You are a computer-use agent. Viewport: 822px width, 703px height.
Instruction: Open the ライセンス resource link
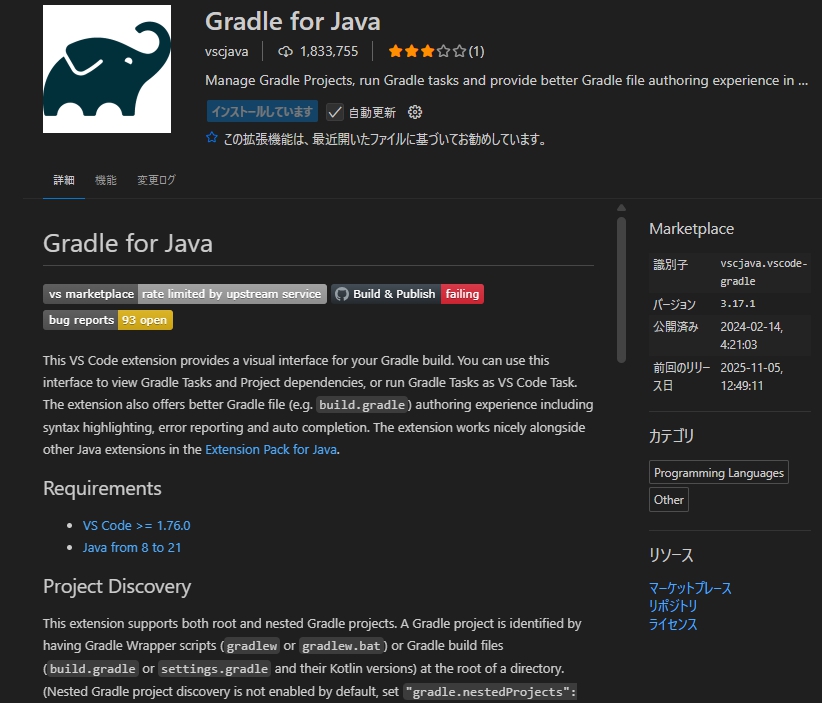point(673,624)
